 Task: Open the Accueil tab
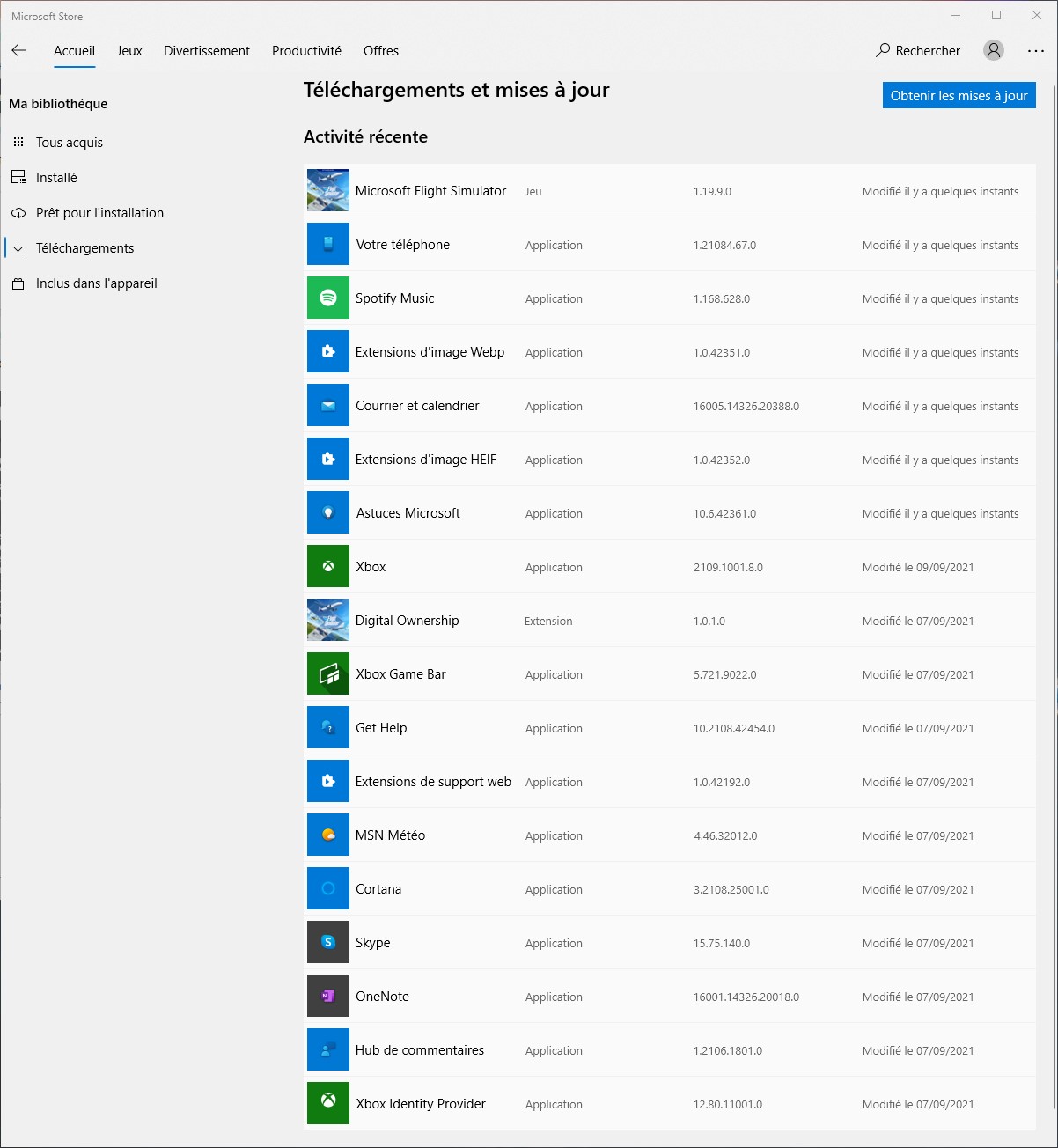pyautogui.click(x=74, y=51)
